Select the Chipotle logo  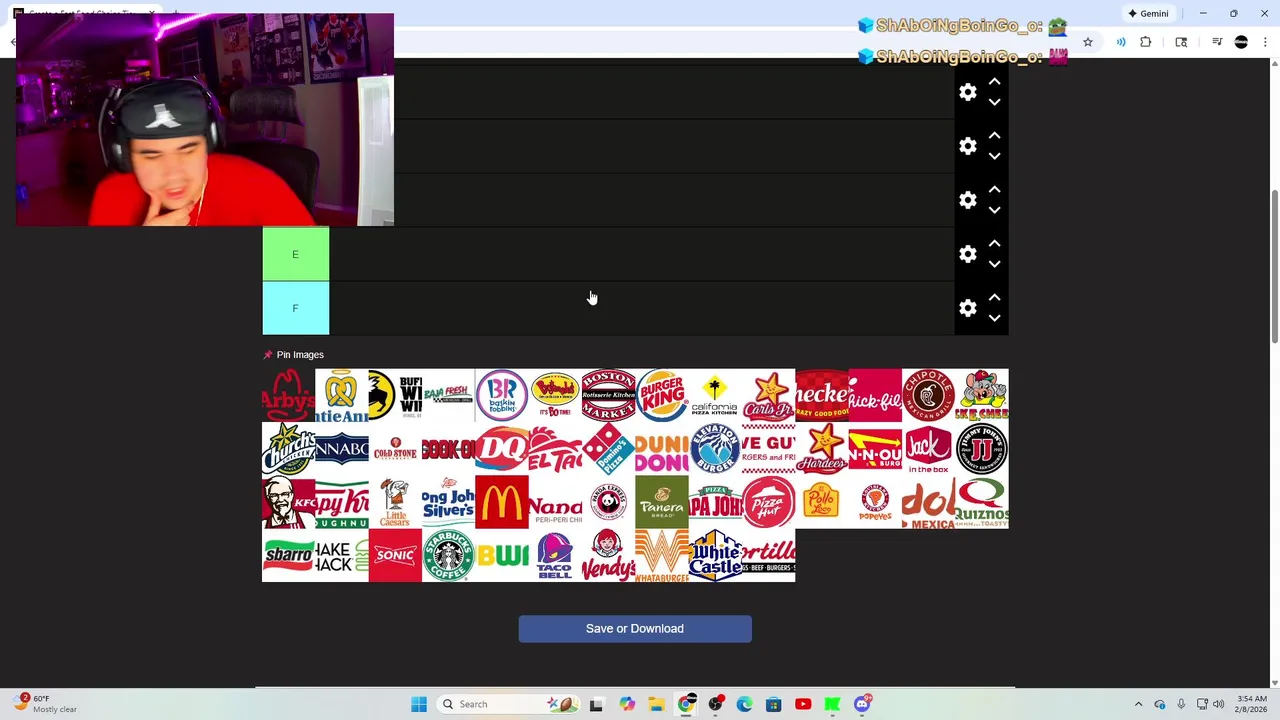click(928, 395)
